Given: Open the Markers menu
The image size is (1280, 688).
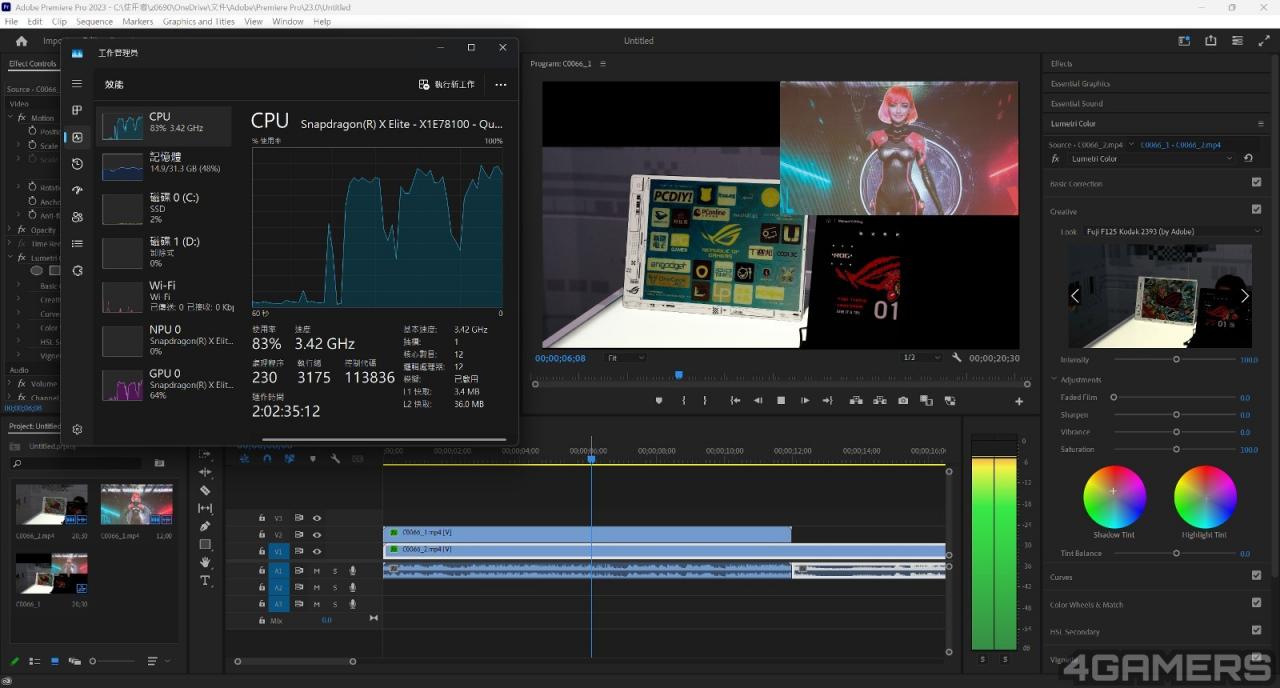Looking at the screenshot, I should (138, 21).
